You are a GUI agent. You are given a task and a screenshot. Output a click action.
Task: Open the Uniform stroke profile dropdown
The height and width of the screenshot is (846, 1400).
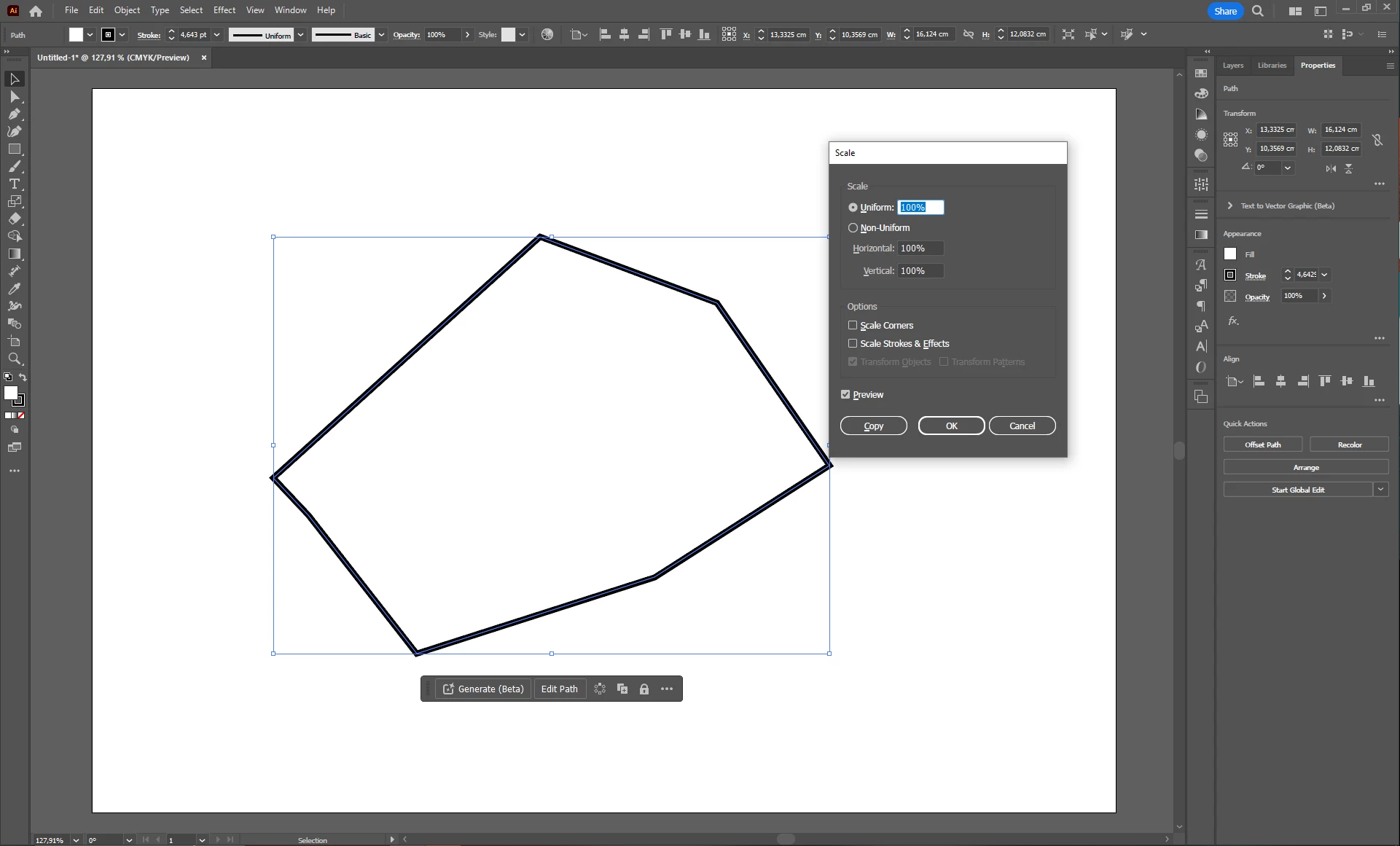tap(300, 35)
